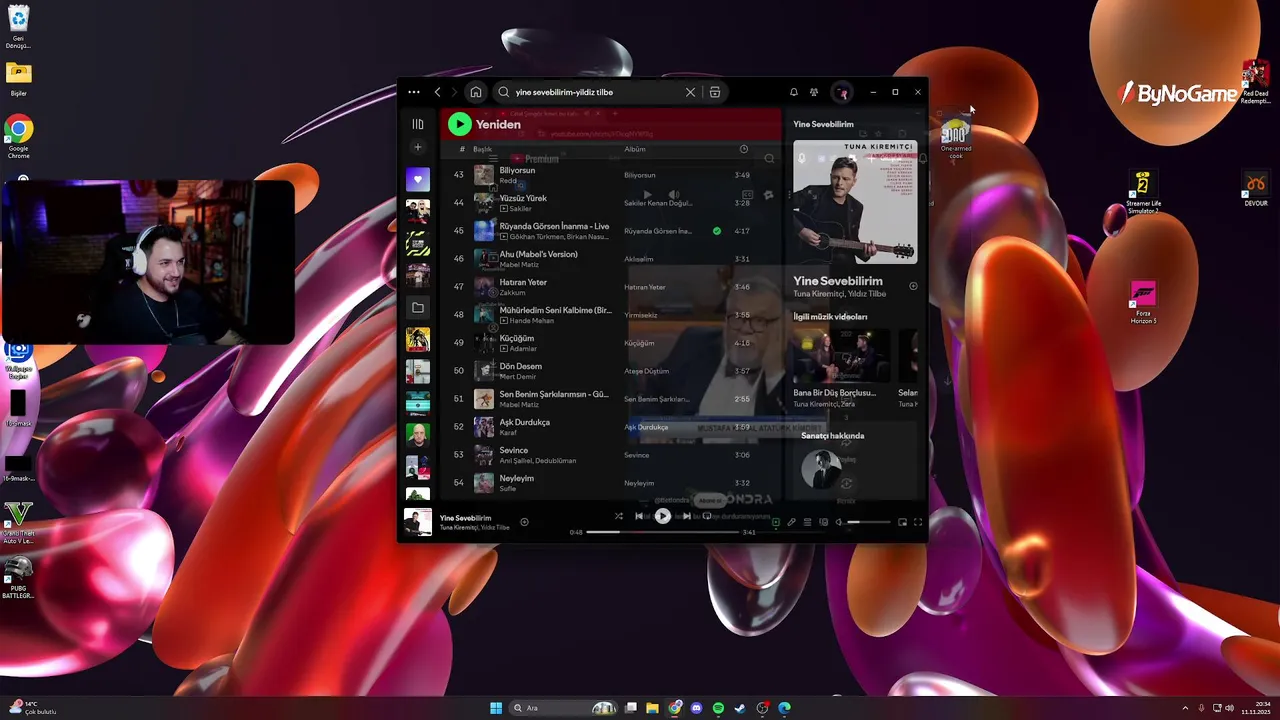Viewport: 1280px width, 720px height.
Task: Open Google Chrome desktop shortcut
Action: [x=18, y=136]
